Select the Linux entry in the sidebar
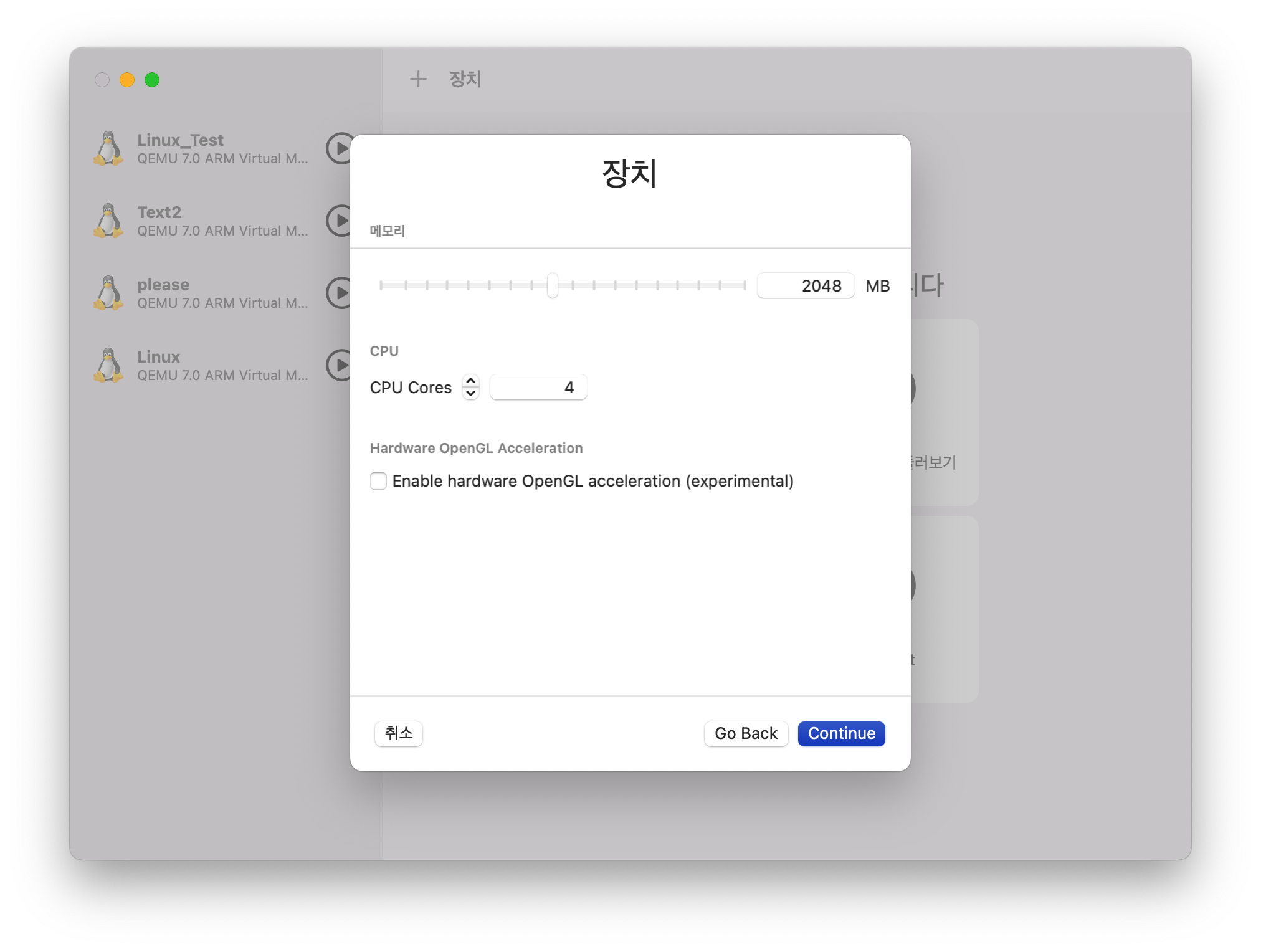Screen dimensions: 1261x952 pyautogui.click(x=159, y=357)
